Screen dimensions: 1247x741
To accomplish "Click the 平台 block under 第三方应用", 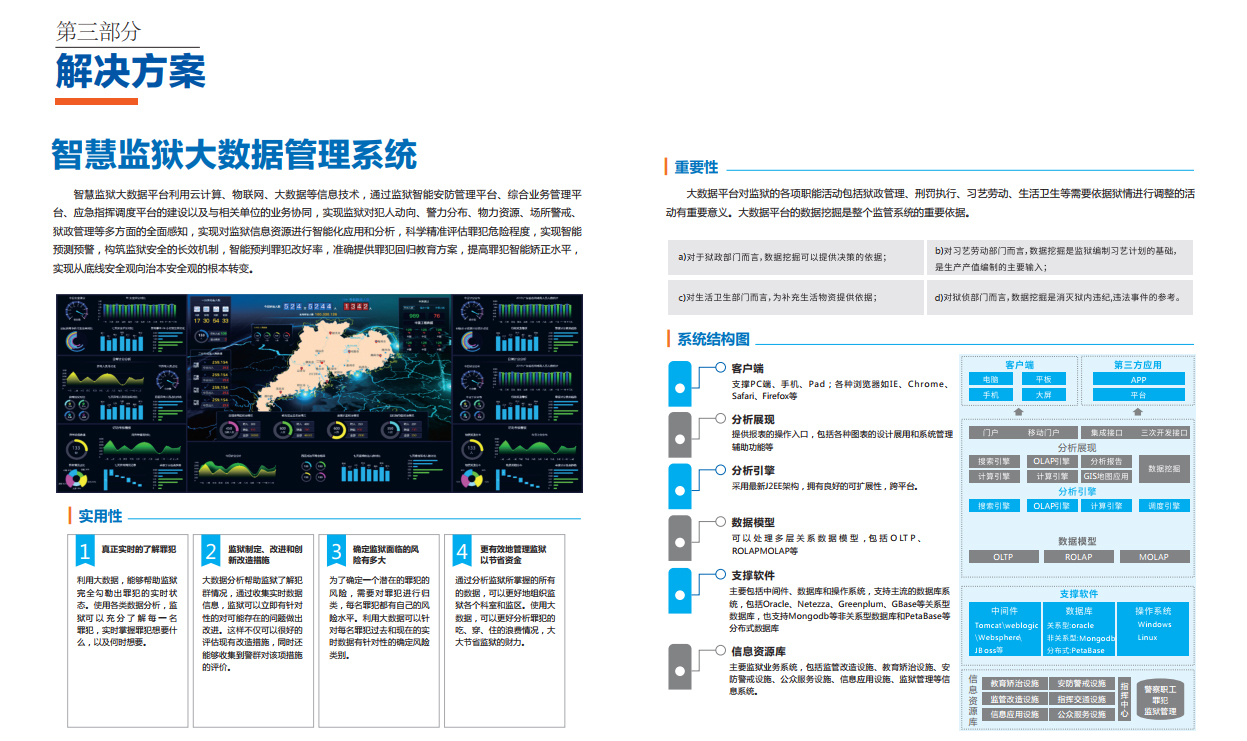I will tap(1138, 395).
